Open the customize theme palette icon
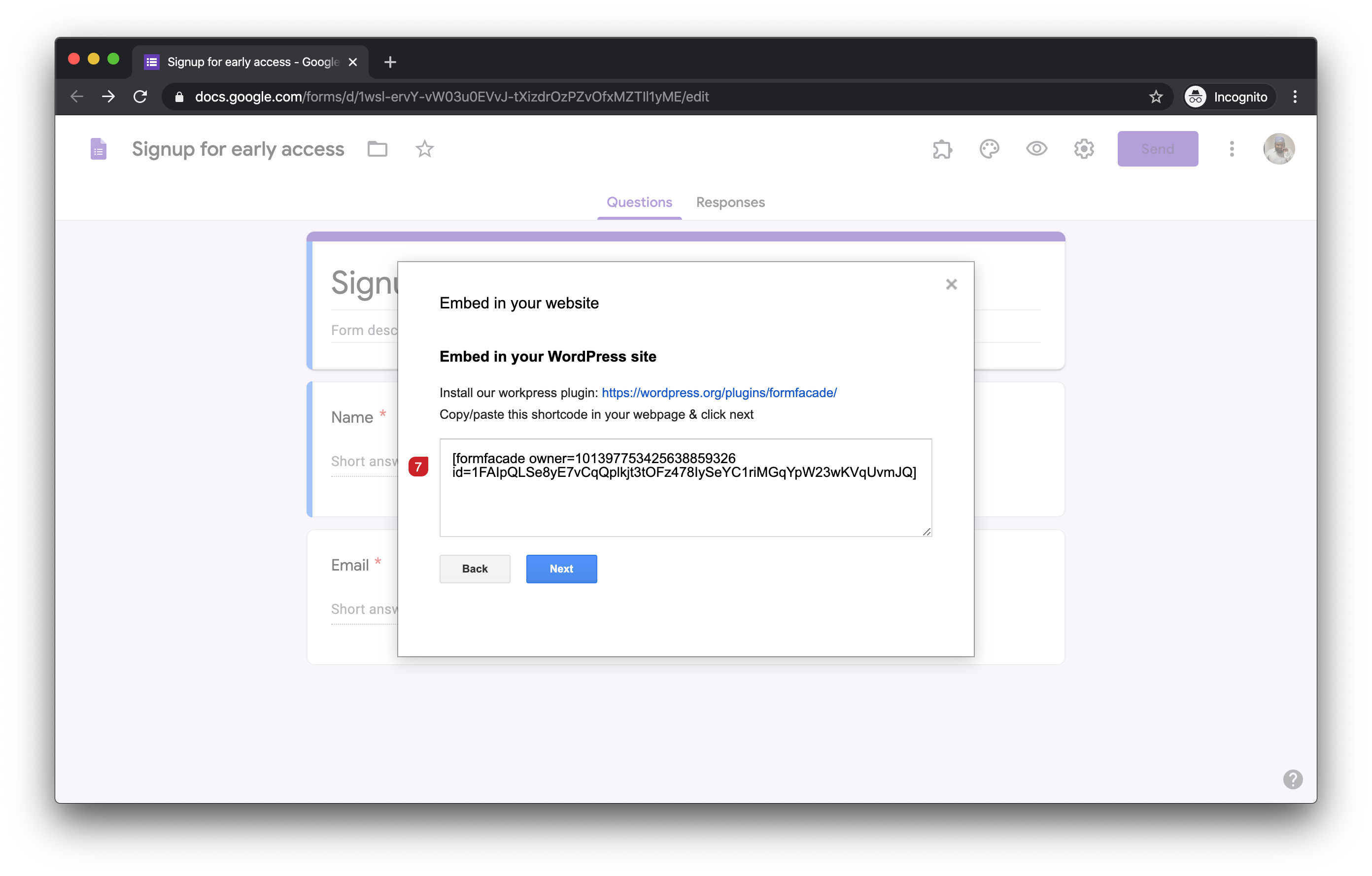This screenshot has width=1372, height=876. tap(989, 149)
